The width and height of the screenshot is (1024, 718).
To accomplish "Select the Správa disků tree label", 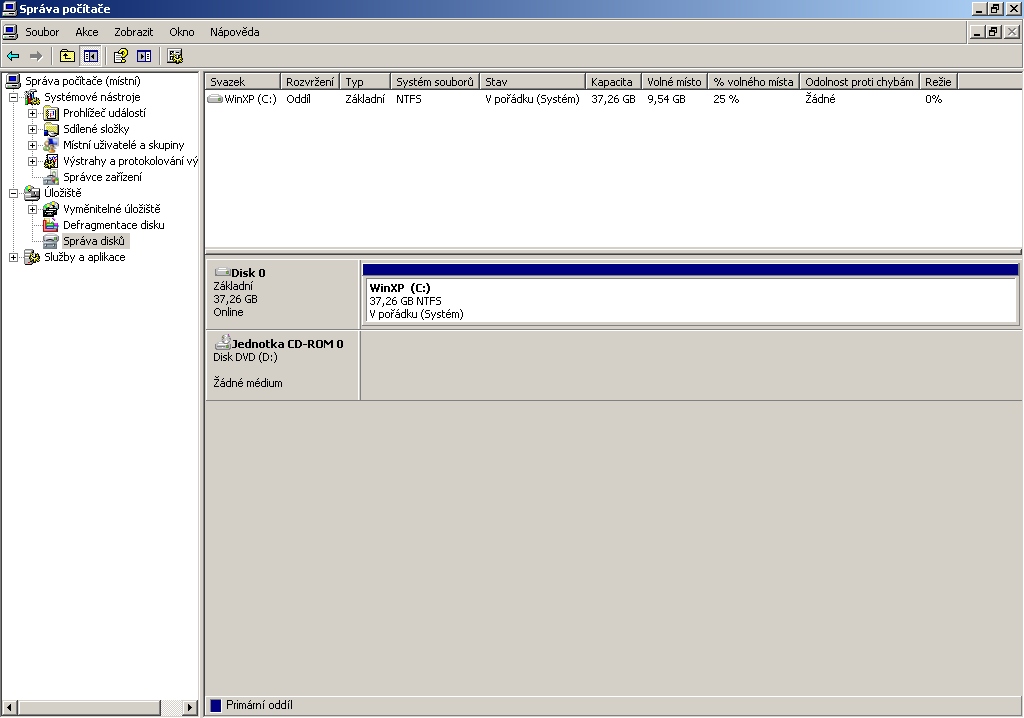I will tap(94, 241).
